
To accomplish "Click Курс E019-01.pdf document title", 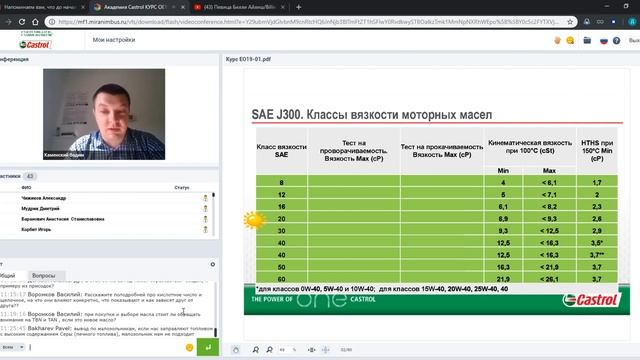I will pos(248,59).
